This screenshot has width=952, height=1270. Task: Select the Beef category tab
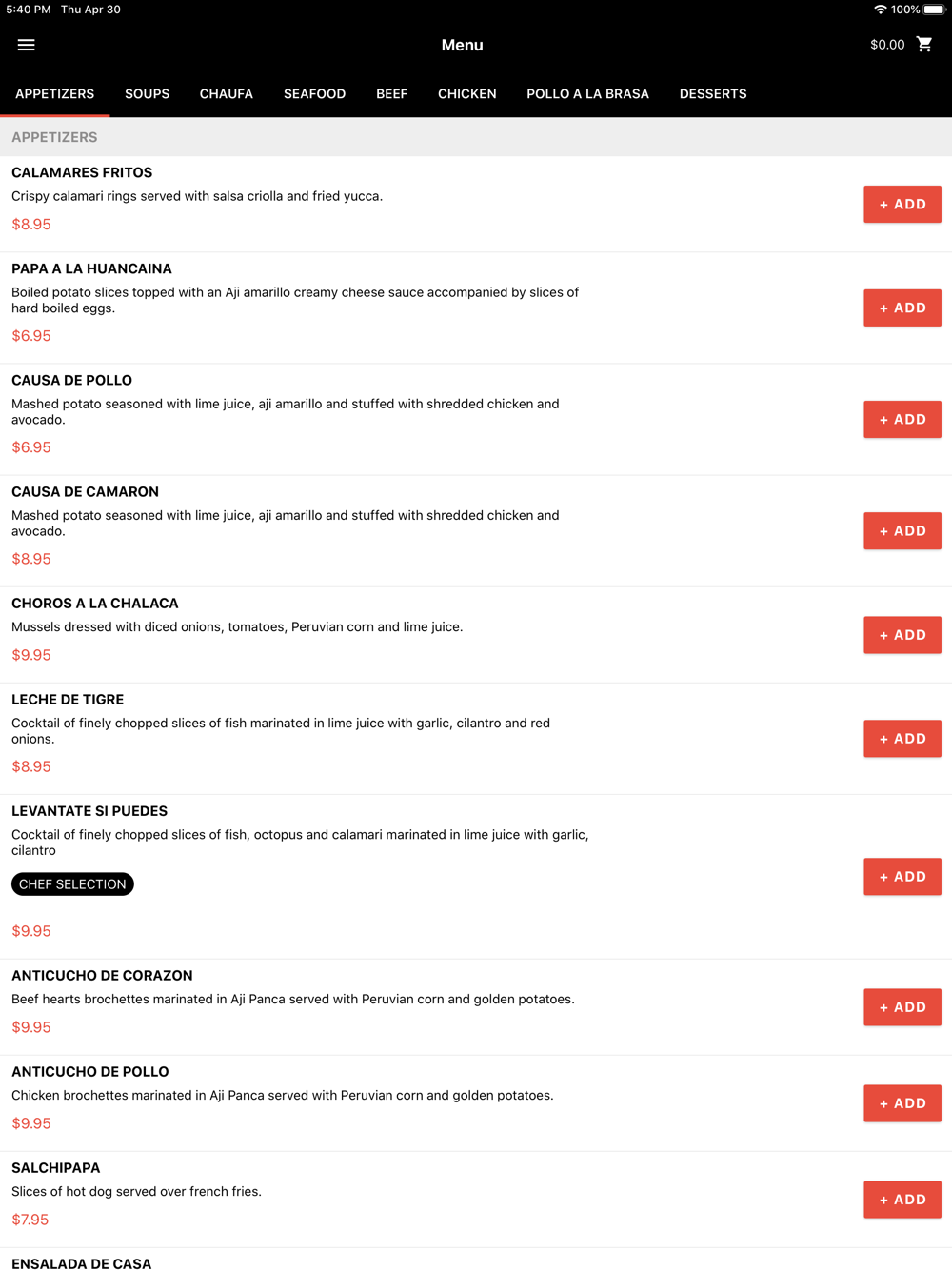point(391,94)
